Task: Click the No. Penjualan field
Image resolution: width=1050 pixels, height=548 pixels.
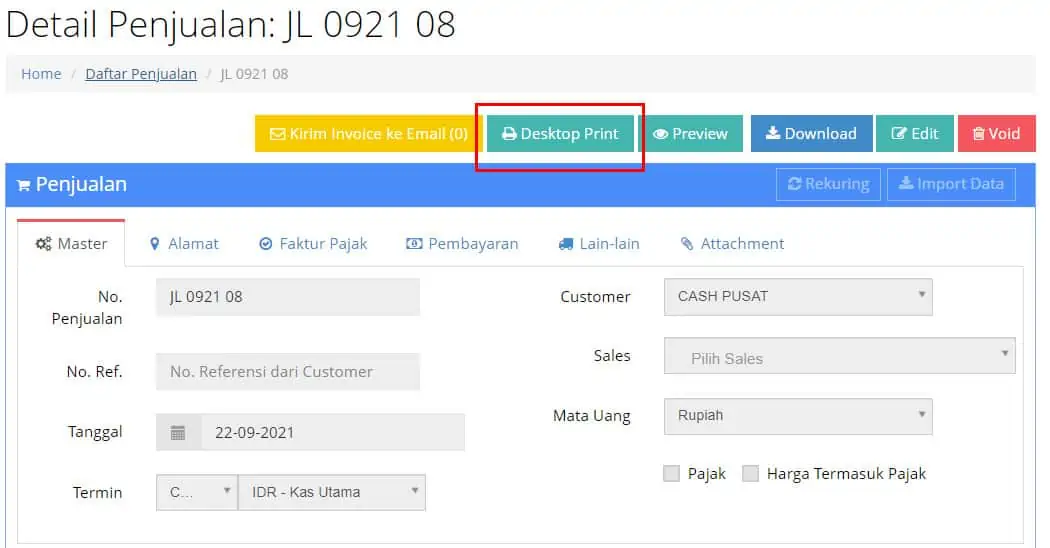Action: 288,297
